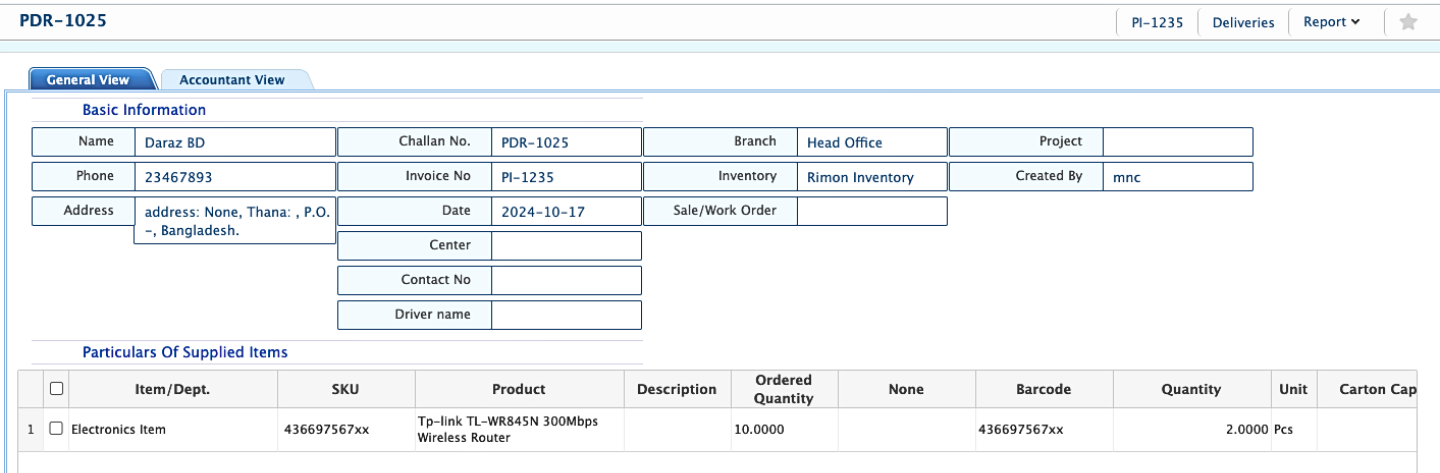Click the favorite star icon
Screen dimensions: 1440x473
[x=1408, y=22]
